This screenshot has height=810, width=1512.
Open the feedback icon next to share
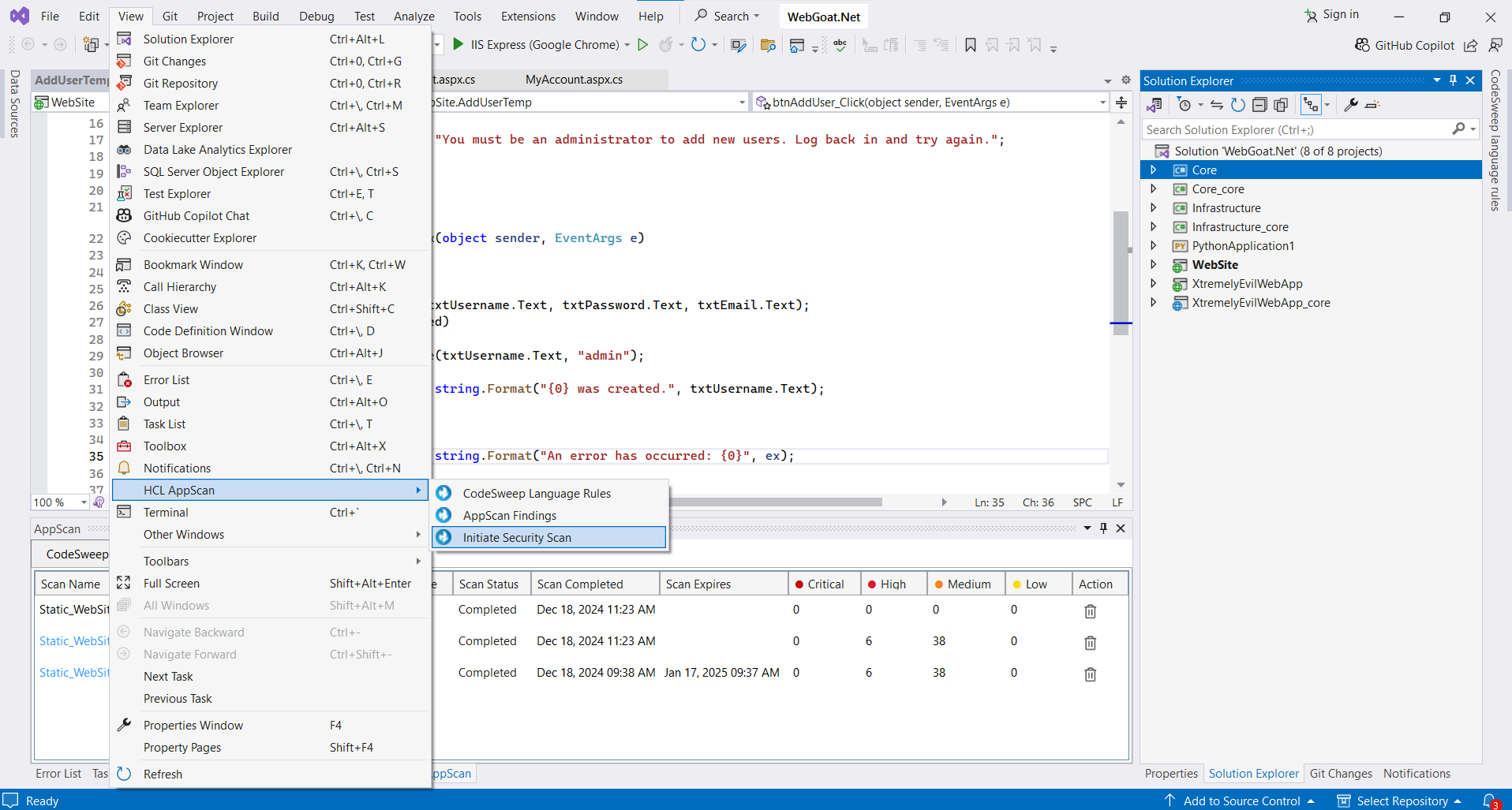coord(1495,45)
